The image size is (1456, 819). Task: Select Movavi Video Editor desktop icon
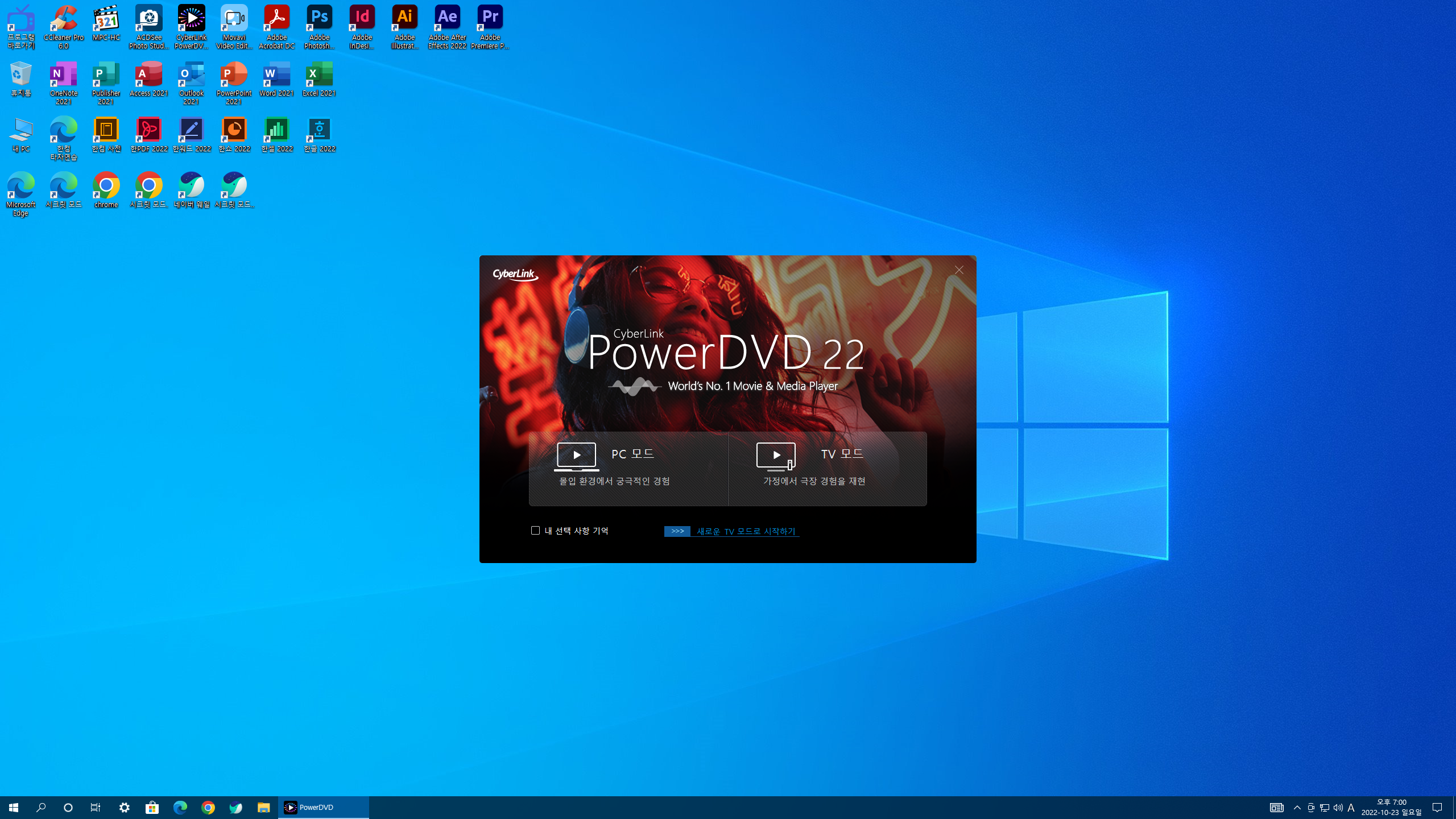(x=234, y=27)
